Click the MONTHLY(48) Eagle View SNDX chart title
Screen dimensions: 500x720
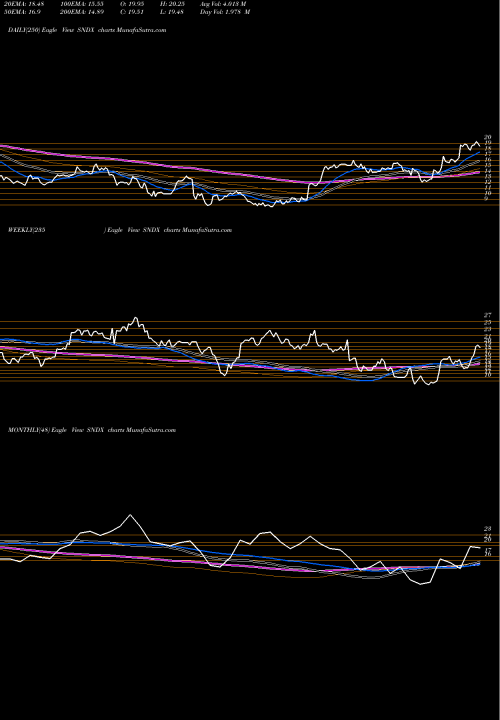point(92,430)
